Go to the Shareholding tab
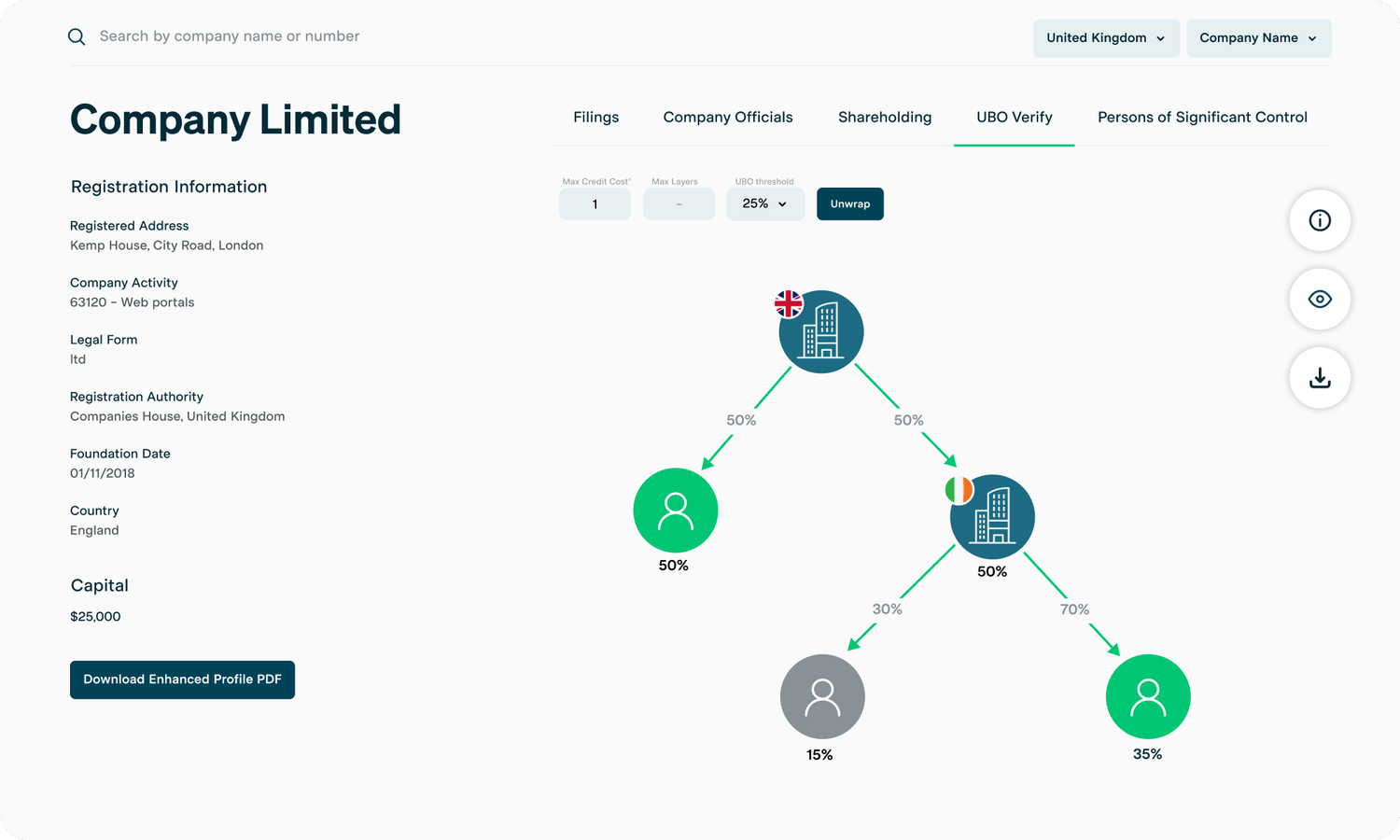Viewport: 1400px width, 840px height. point(885,118)
